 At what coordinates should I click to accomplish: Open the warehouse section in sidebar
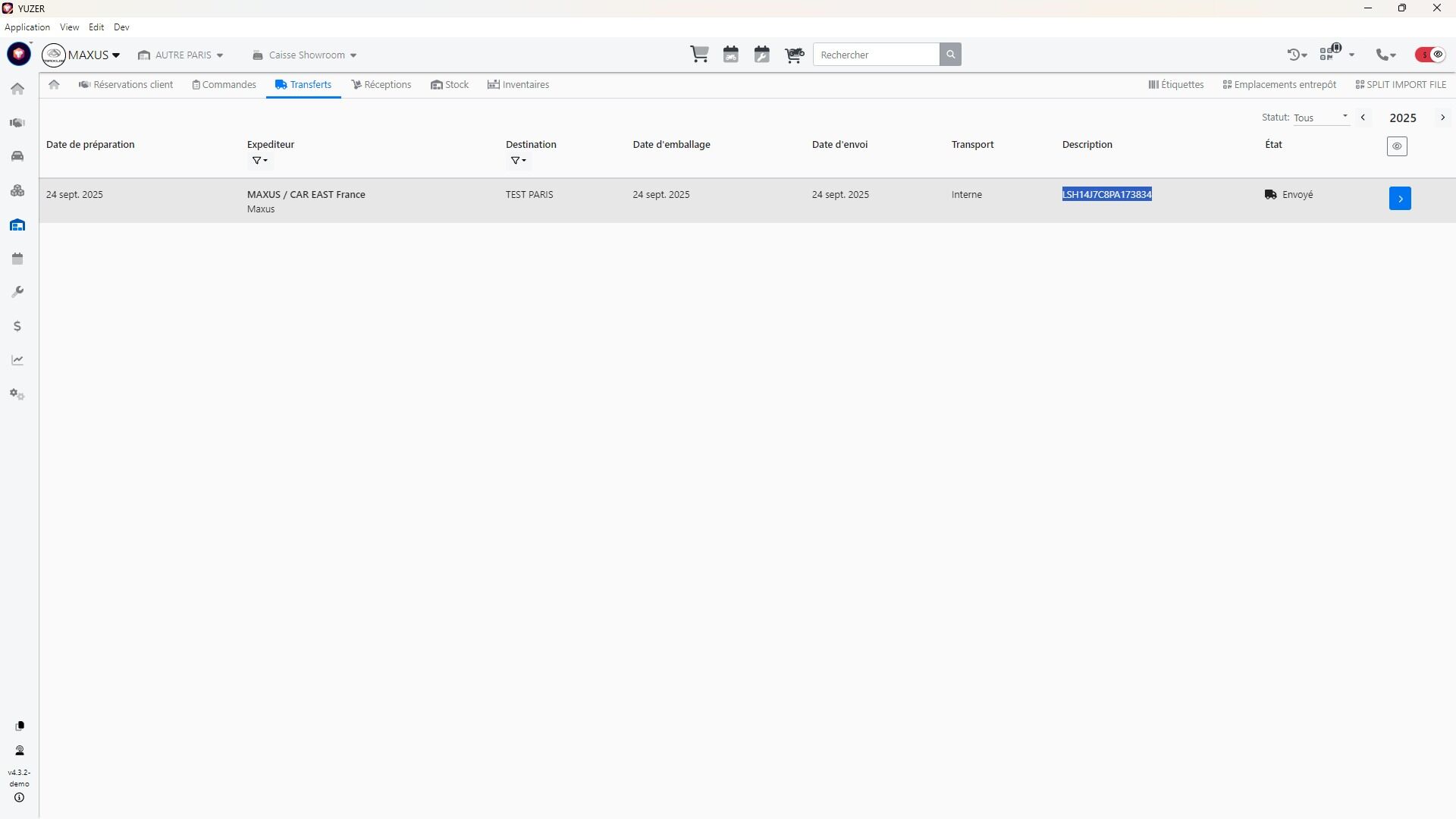coord(17,225)
